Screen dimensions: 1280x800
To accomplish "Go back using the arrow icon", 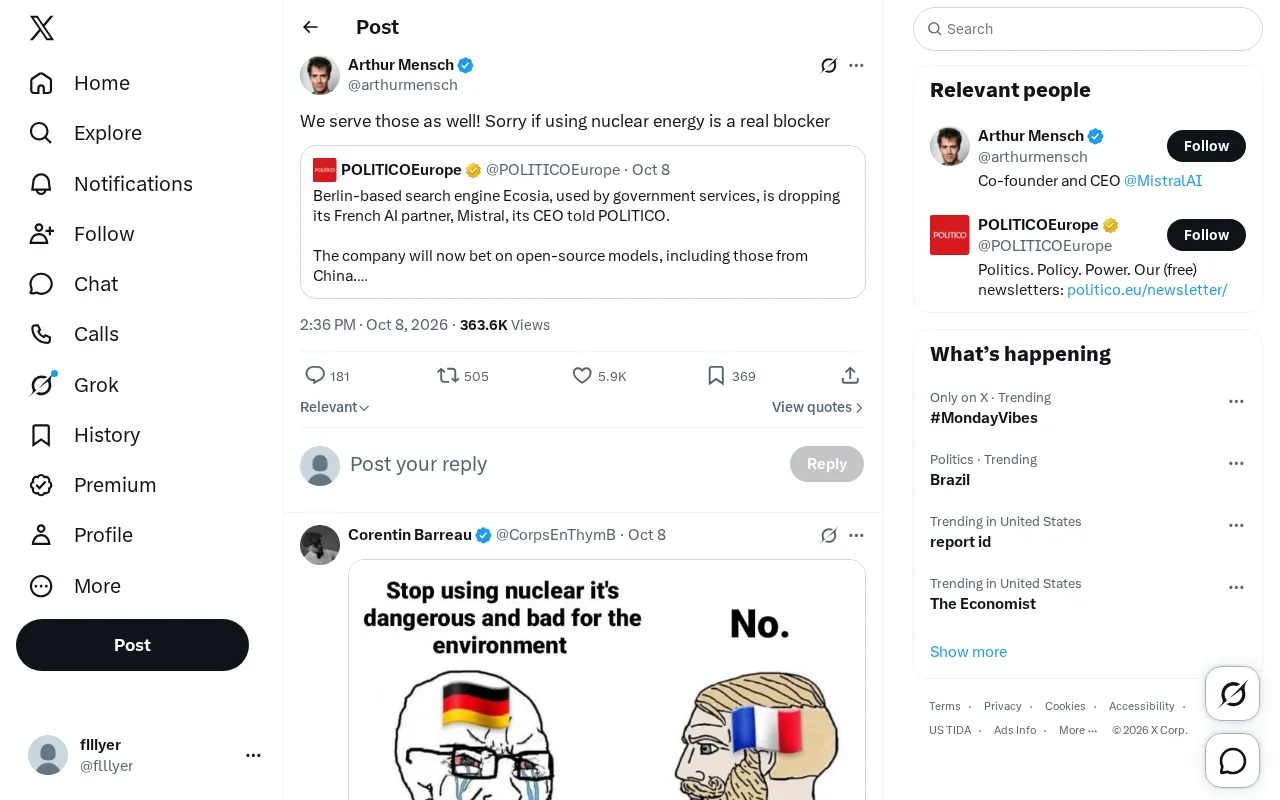I will (311, 27).
